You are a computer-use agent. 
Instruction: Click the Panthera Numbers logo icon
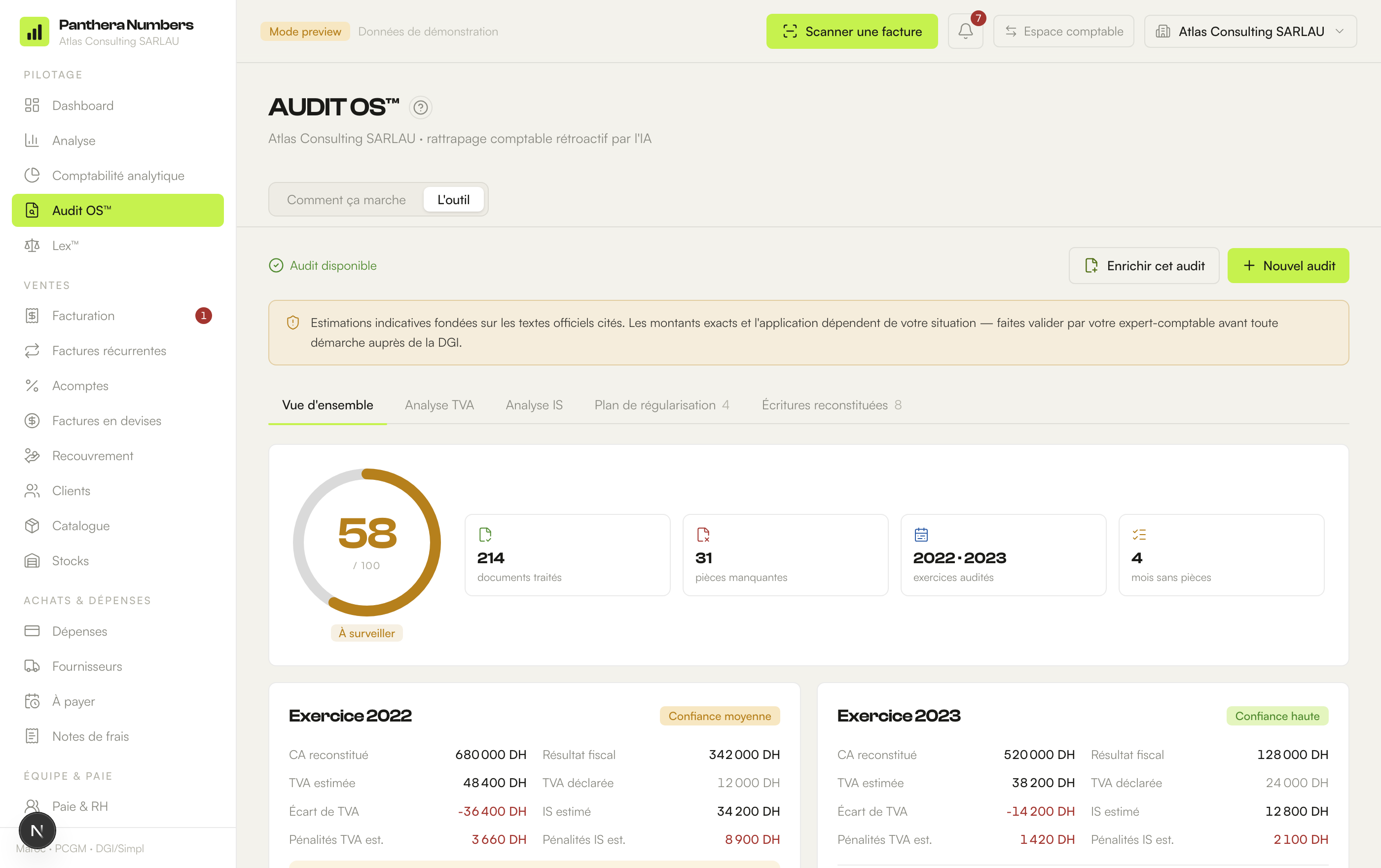pos(35,32)
